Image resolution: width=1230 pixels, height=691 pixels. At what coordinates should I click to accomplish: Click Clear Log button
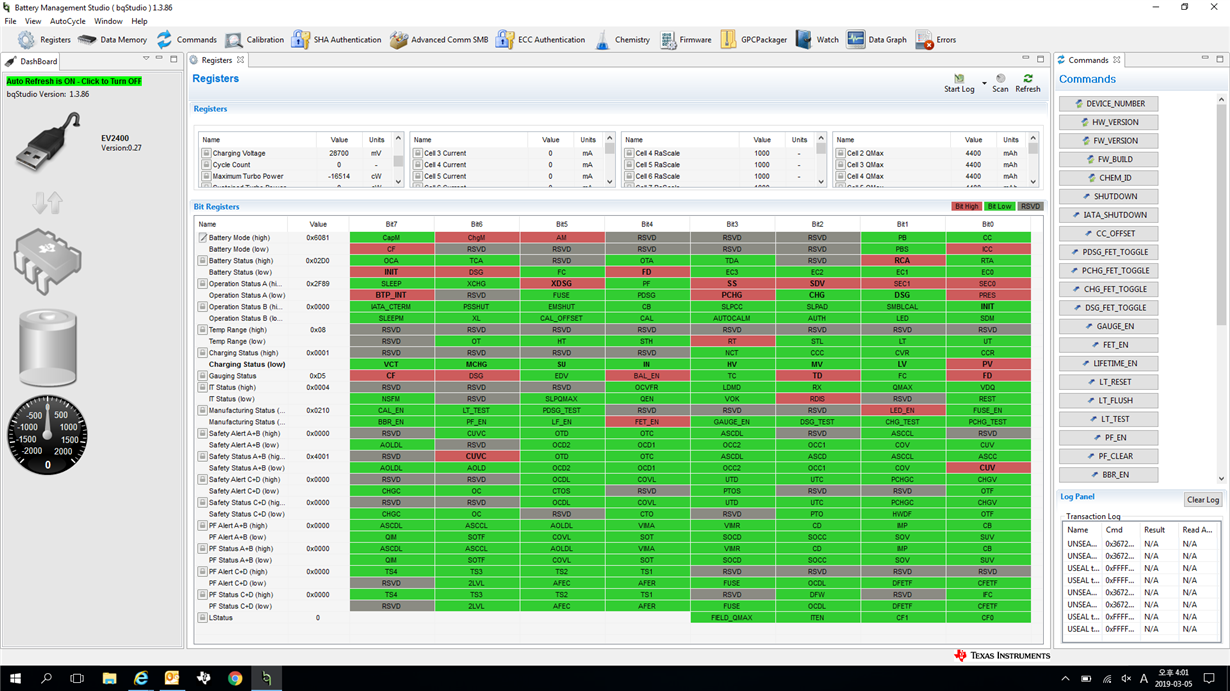point(1203,500)
